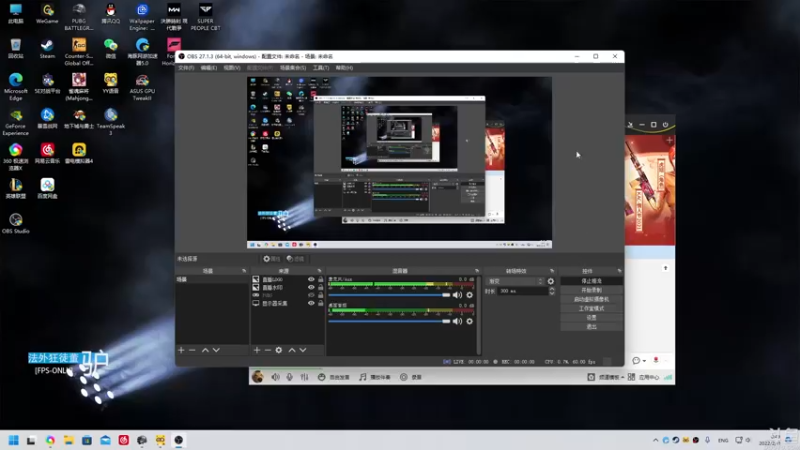The image size is (800, 450).
Task: Open the Help menu in OBS
Action: pyautogui.click(x=344, y=68)
